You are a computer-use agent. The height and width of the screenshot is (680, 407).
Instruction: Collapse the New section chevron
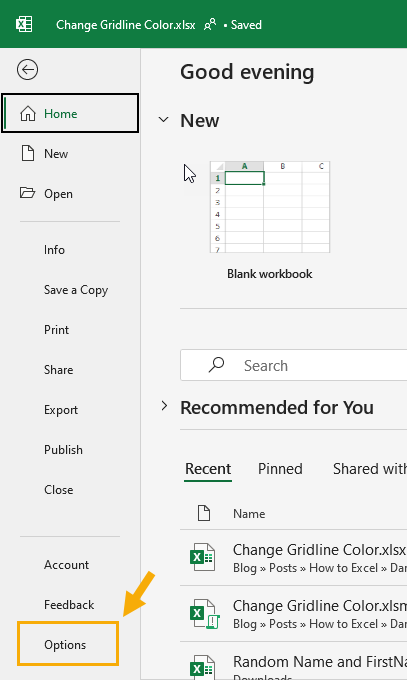point(164,120)
